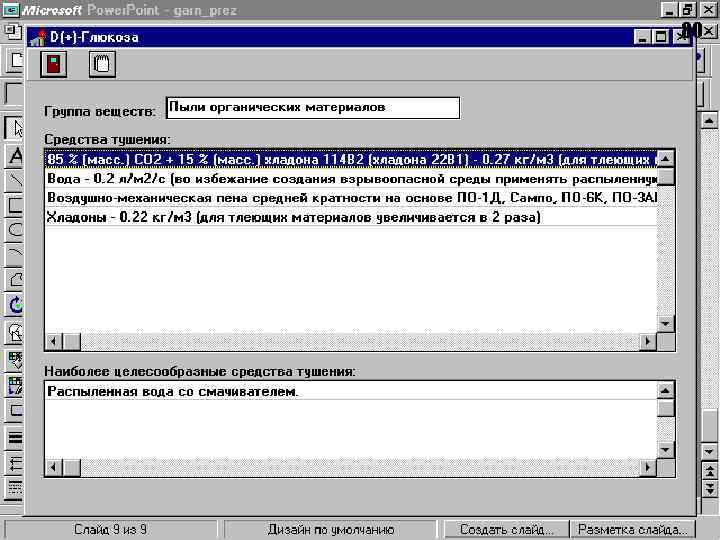Click the red door exit icon

(x=53, y=64)
